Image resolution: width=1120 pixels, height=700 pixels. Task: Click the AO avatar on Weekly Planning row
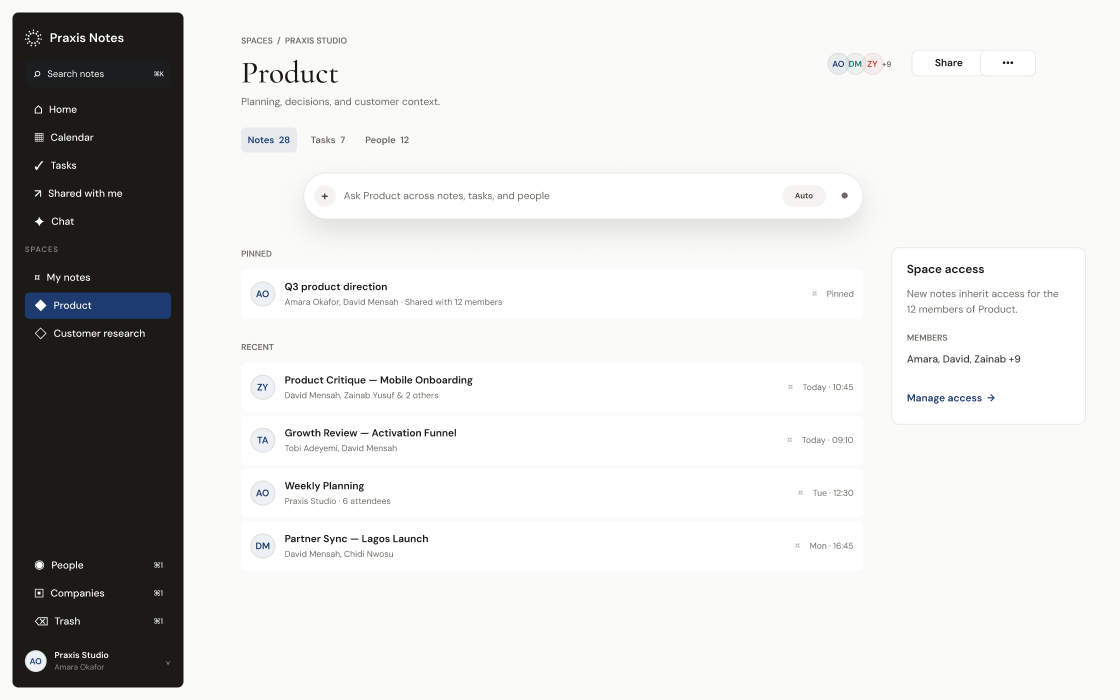263,493
